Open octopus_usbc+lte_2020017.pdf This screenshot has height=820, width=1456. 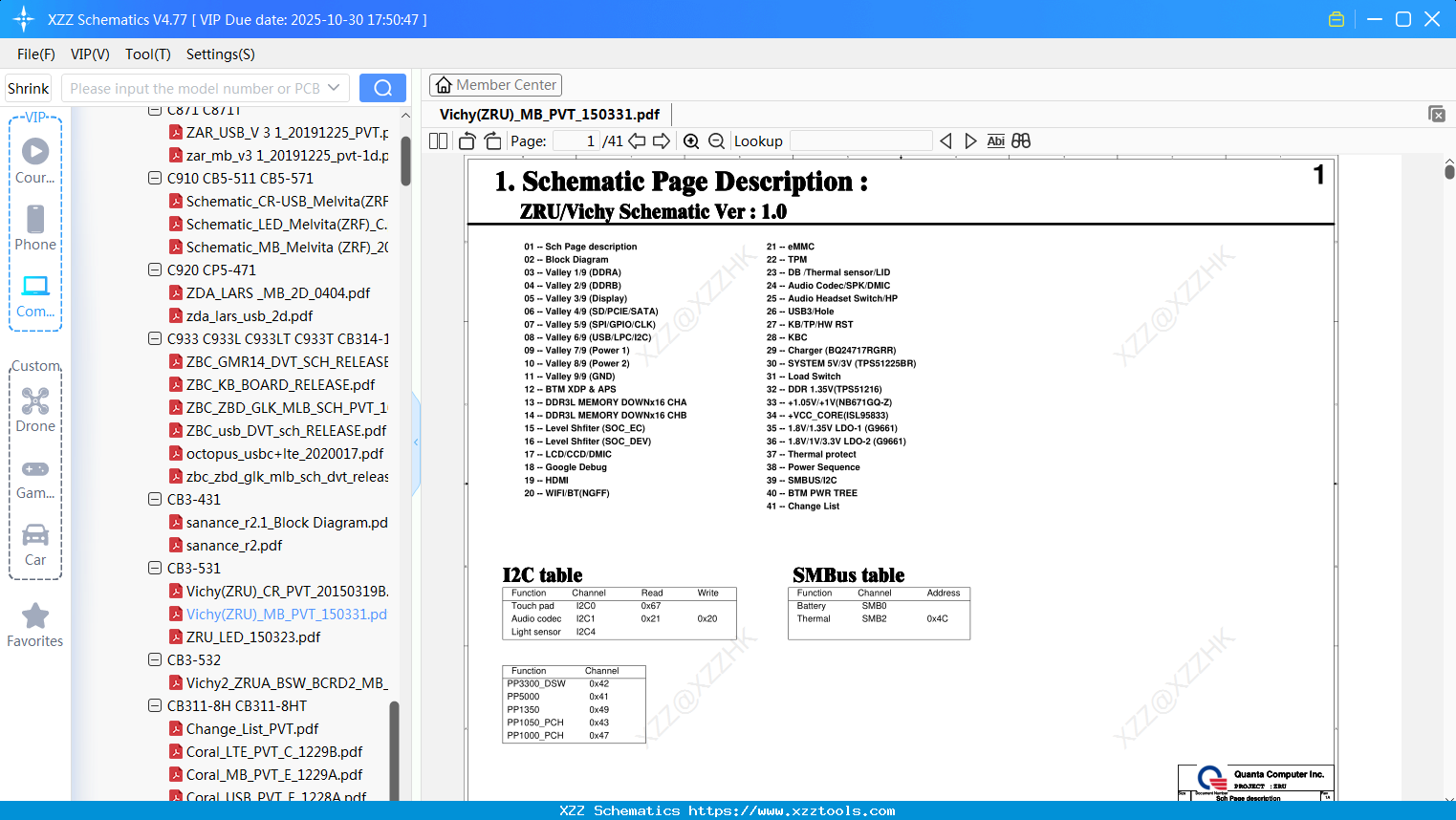click(285, 453)
